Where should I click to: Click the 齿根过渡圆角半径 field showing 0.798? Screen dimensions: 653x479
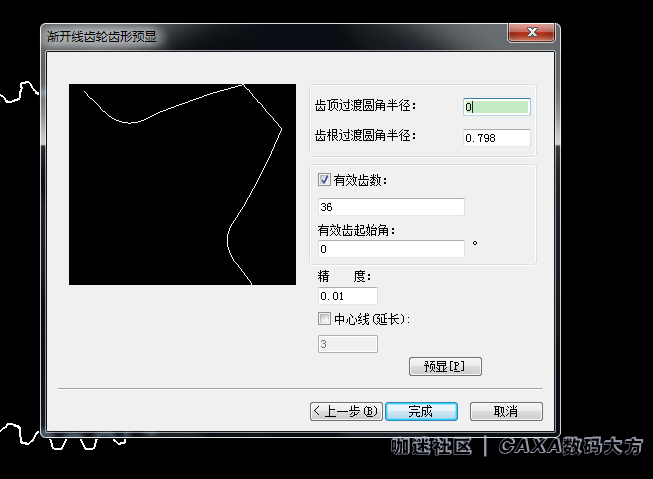(x=496, y=137)
